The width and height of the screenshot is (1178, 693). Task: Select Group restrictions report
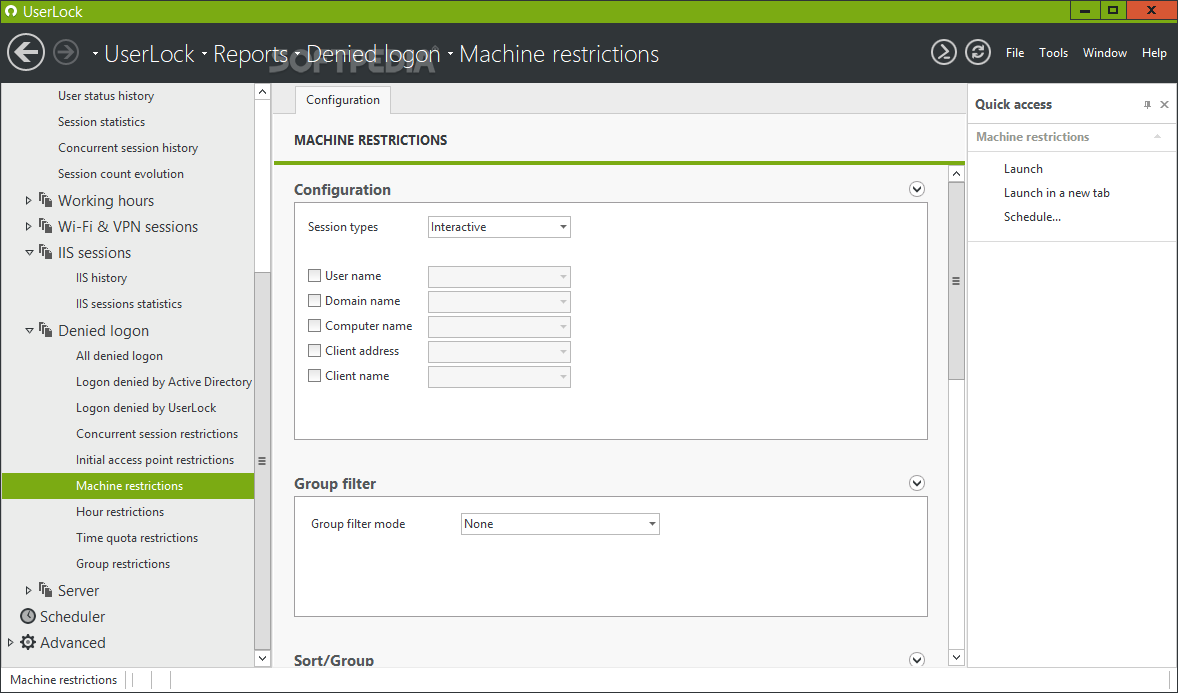pos(122,564)
